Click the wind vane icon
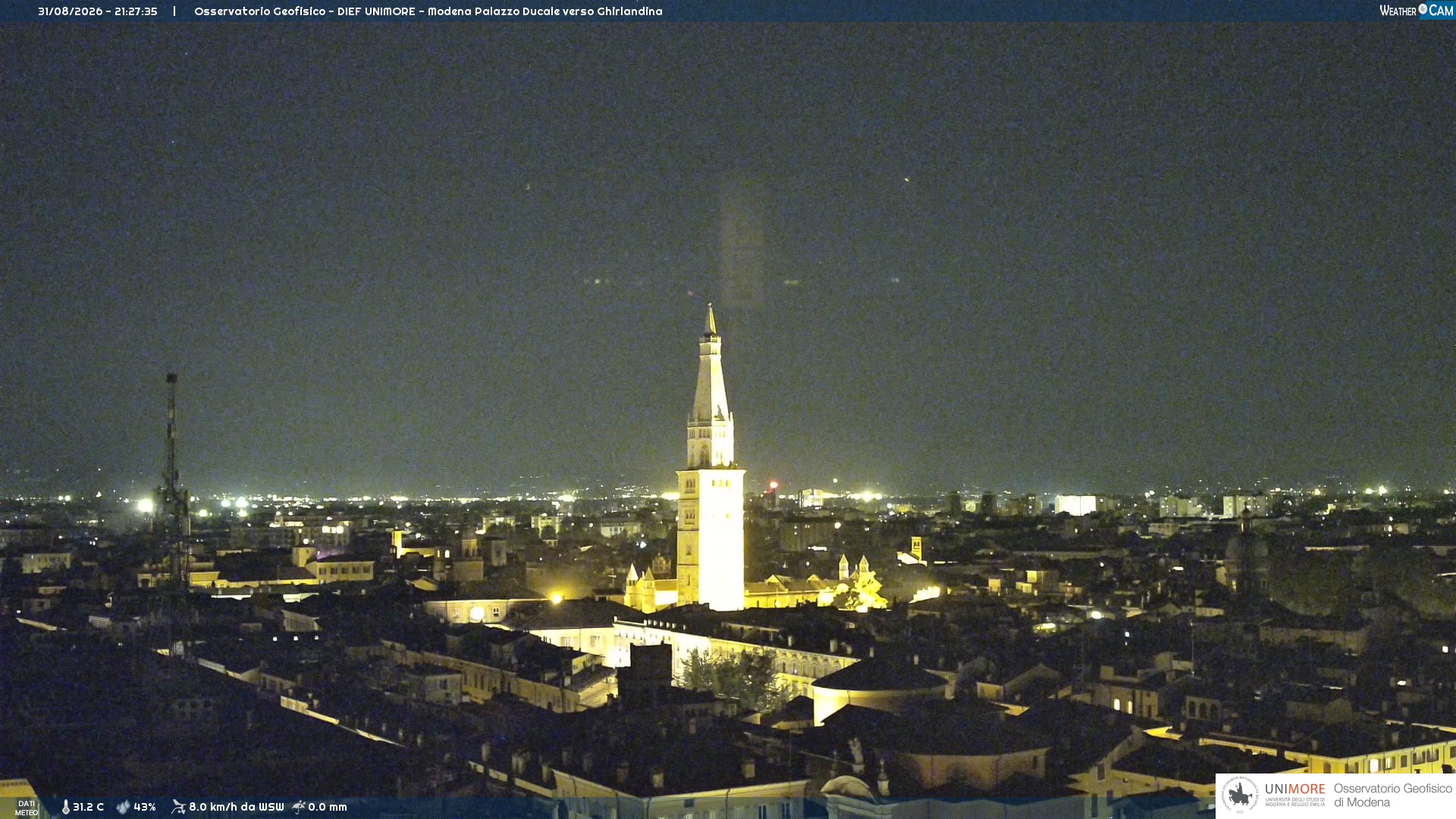Image resolution: width=1456 pixels, height=819 pixels. [178, 807]
